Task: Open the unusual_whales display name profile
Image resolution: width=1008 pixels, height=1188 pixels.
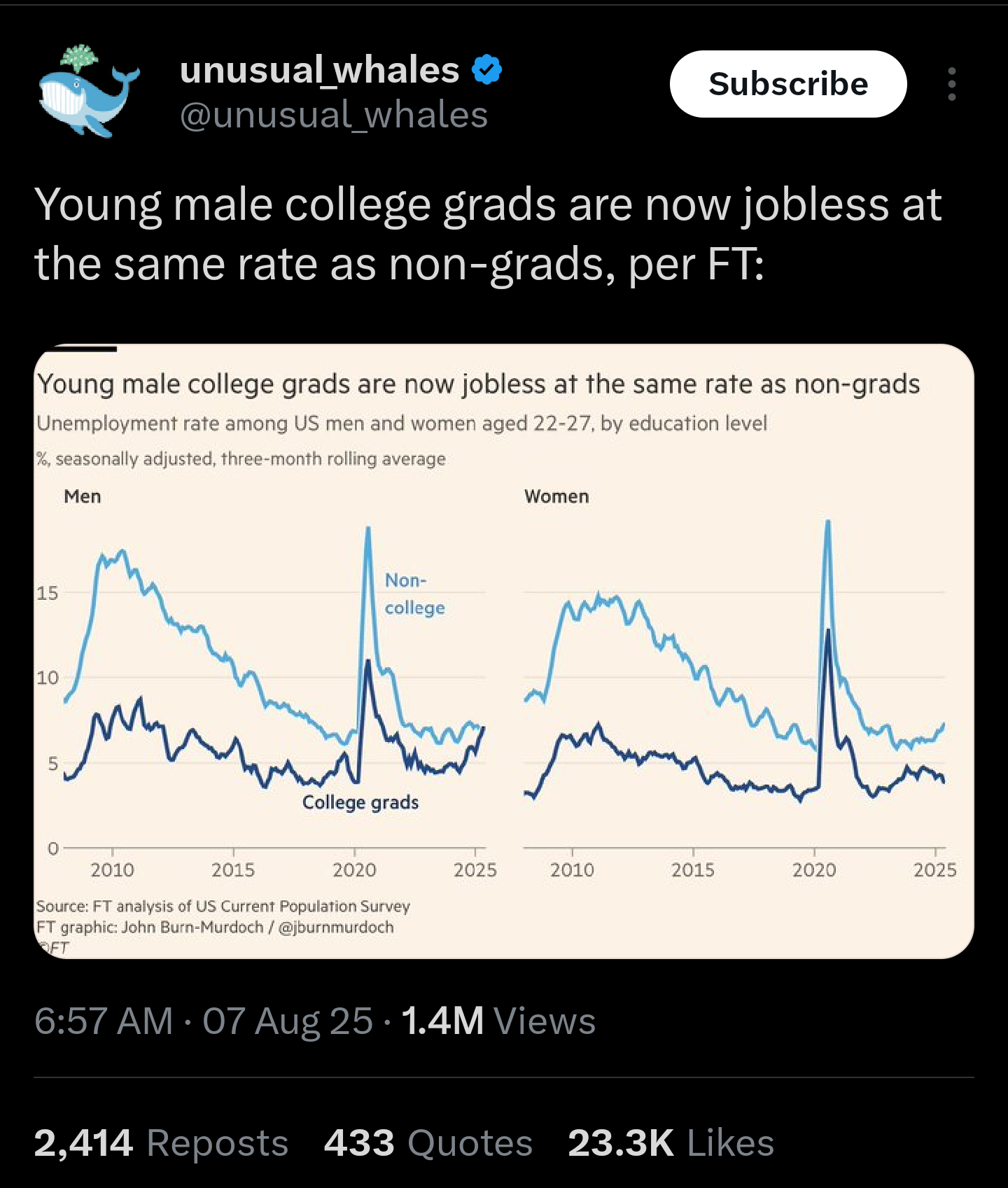Action: (x=319, y=70)
